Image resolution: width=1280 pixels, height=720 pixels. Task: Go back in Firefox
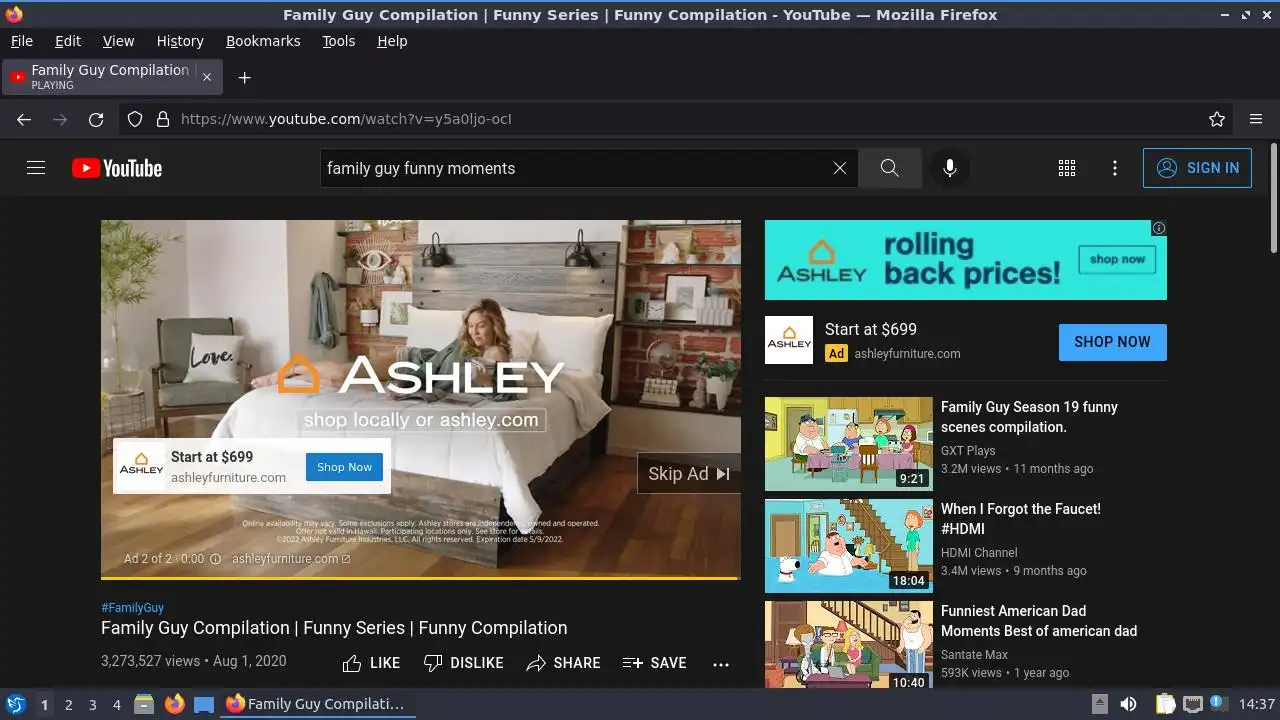24,119
